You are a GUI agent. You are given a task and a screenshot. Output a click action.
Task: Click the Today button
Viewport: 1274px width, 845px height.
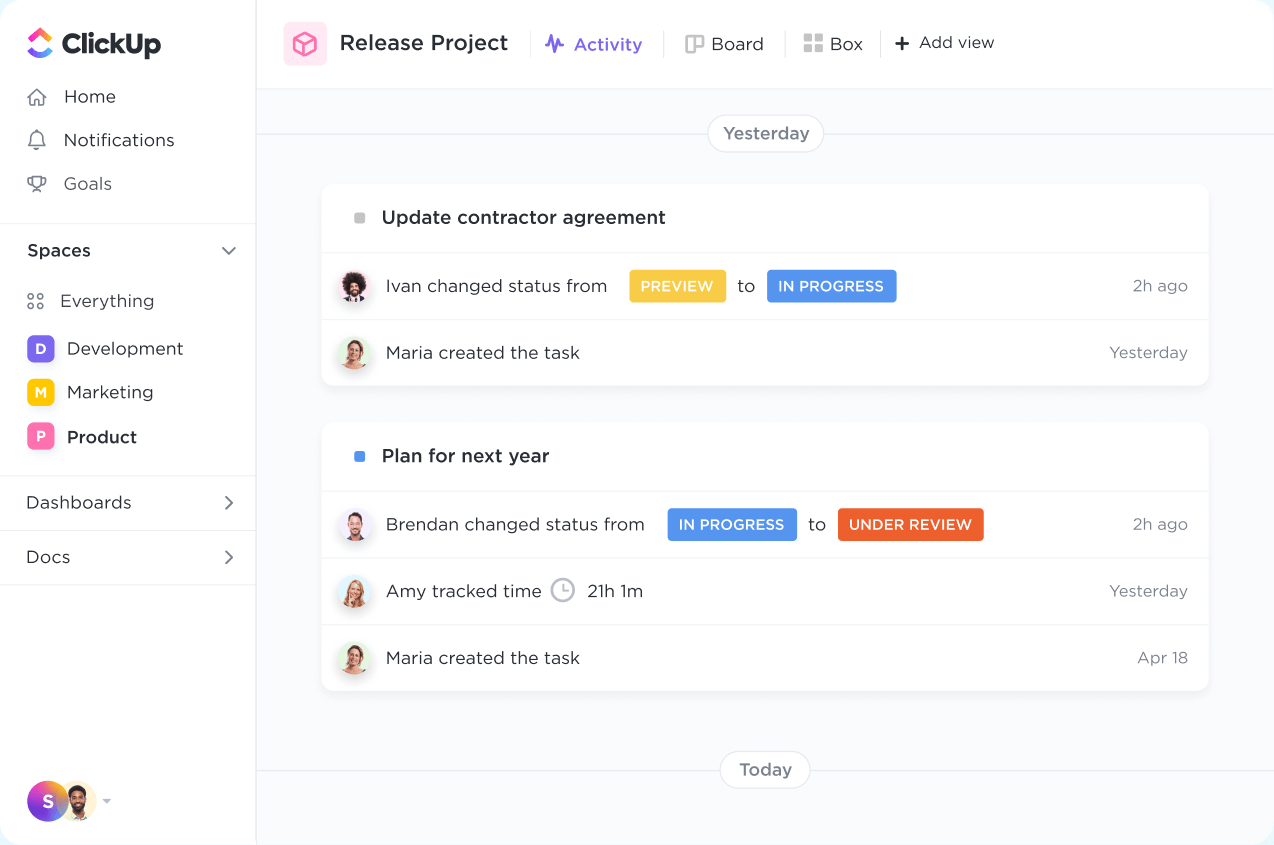pyautogui.click(x=765, y=769)
